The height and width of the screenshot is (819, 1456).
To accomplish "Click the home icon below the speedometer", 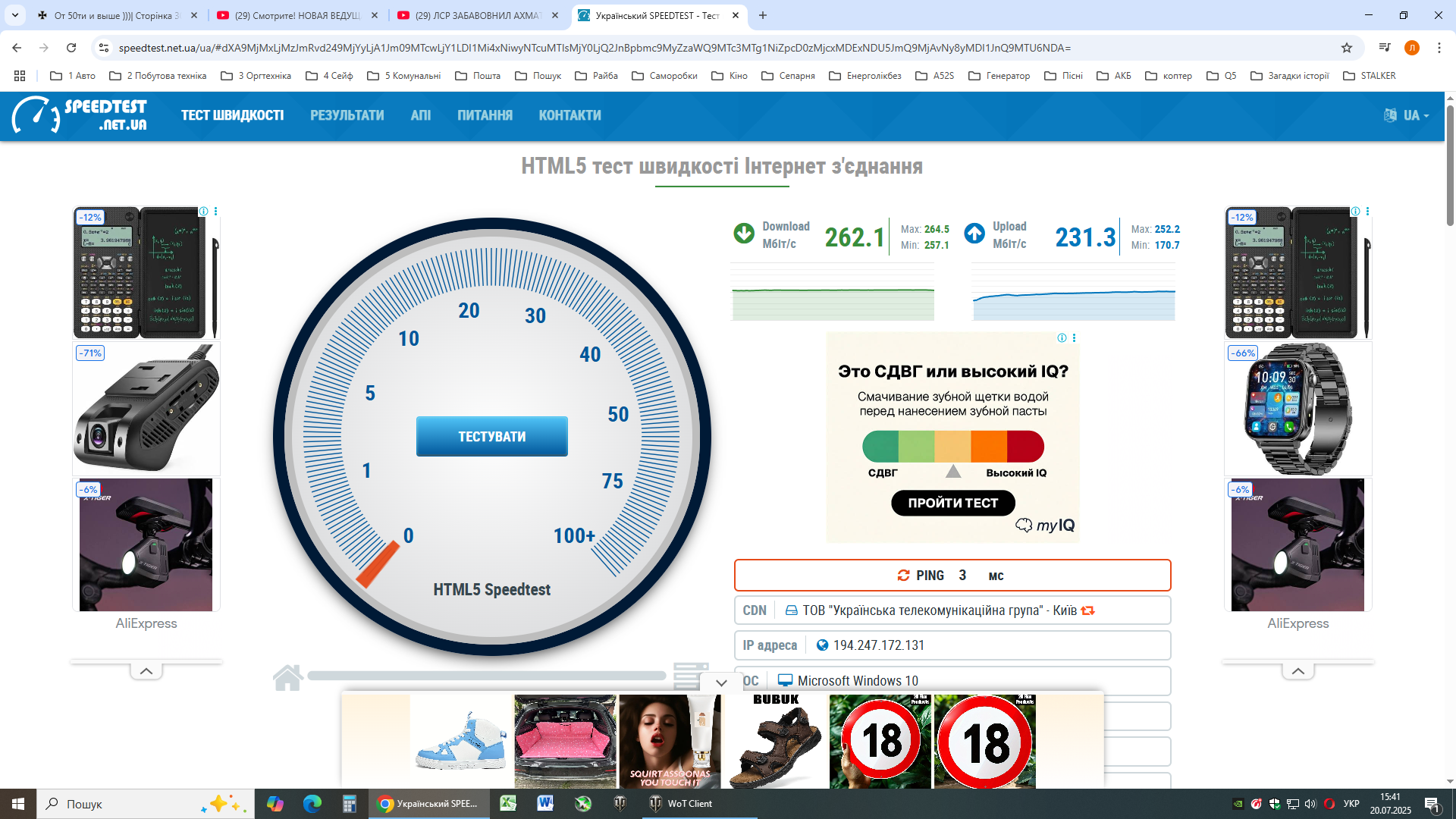I will coord(287,677).
